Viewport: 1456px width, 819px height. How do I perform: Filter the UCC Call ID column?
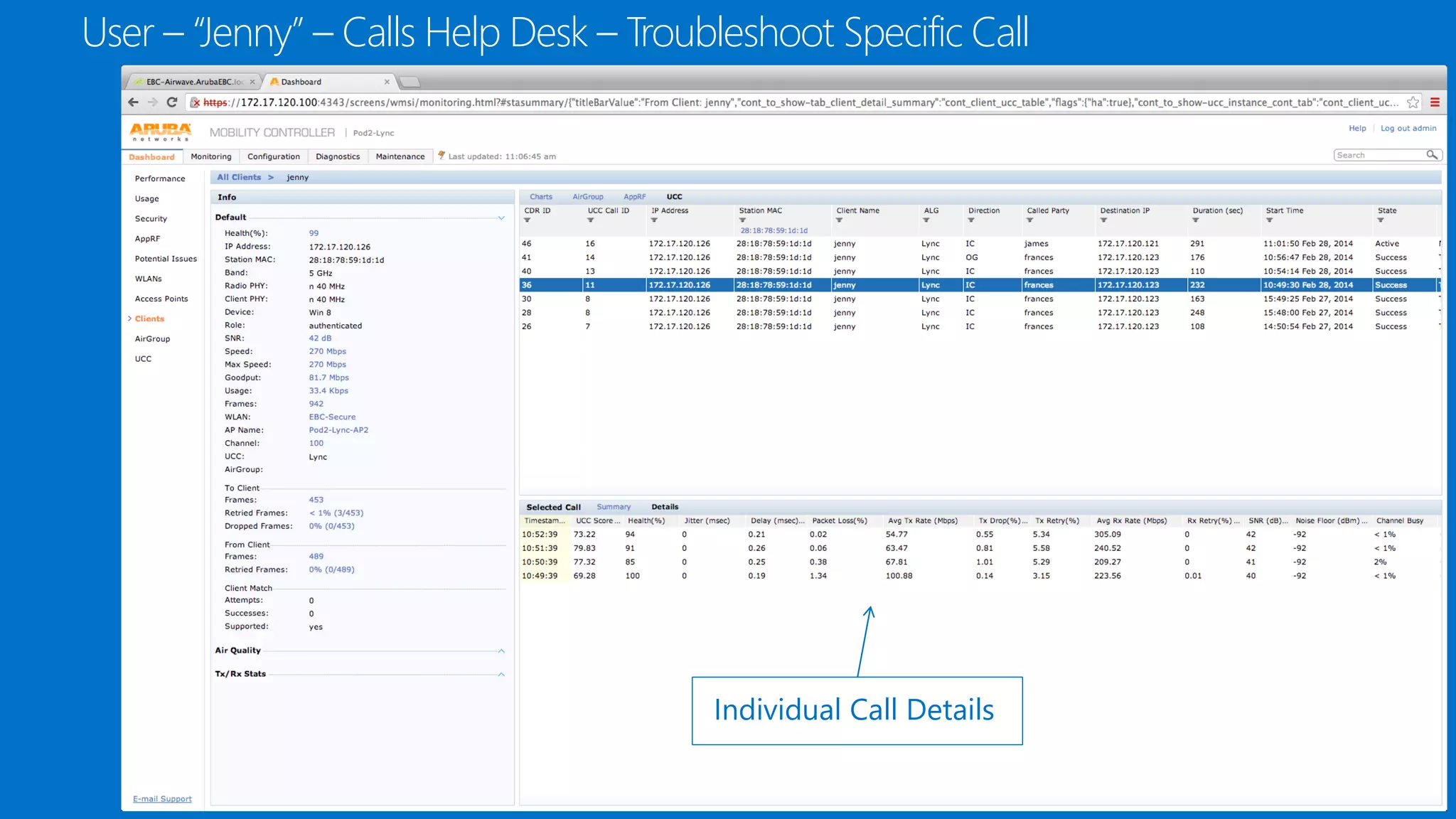[591, 220]
